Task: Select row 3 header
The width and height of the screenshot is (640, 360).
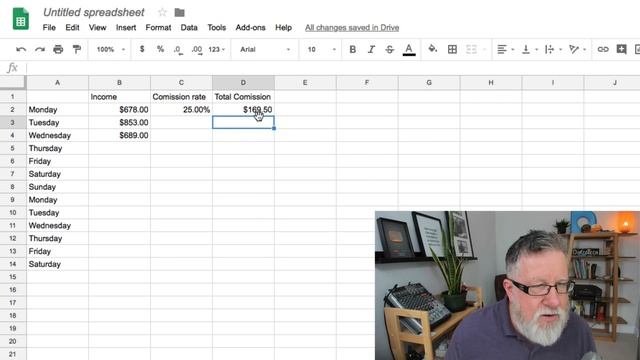Action: point(13,122)
